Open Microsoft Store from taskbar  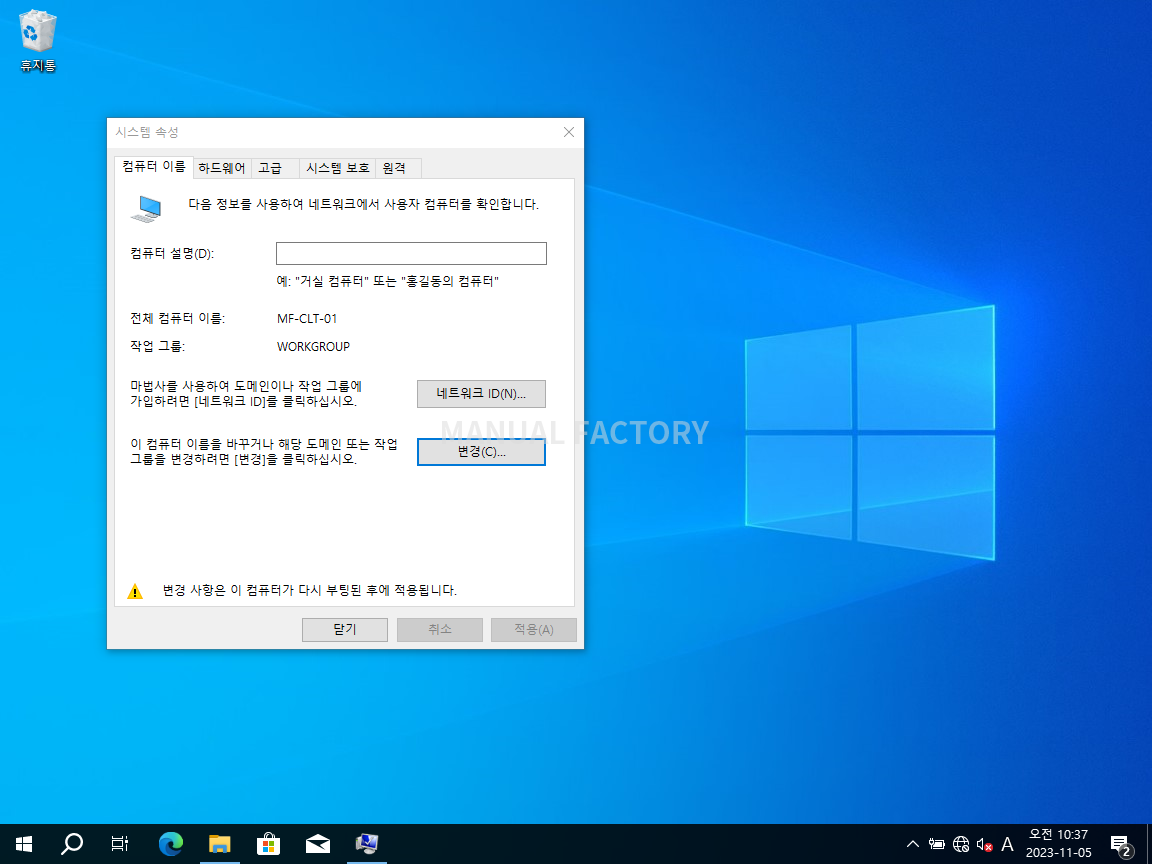(x=268, y=844)
